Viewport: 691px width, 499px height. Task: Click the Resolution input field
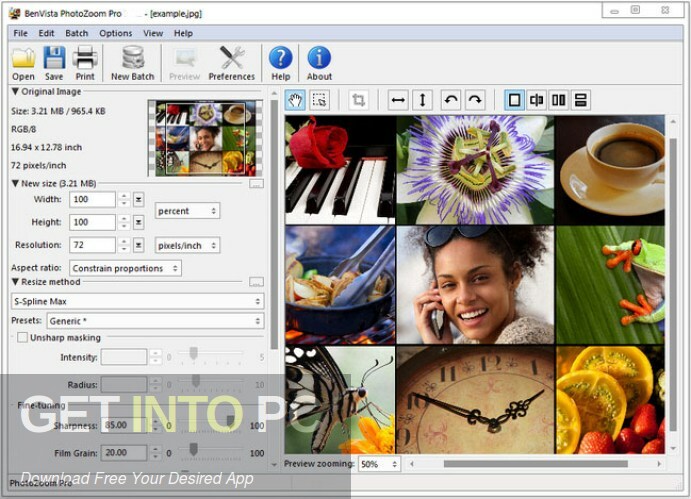93,245
